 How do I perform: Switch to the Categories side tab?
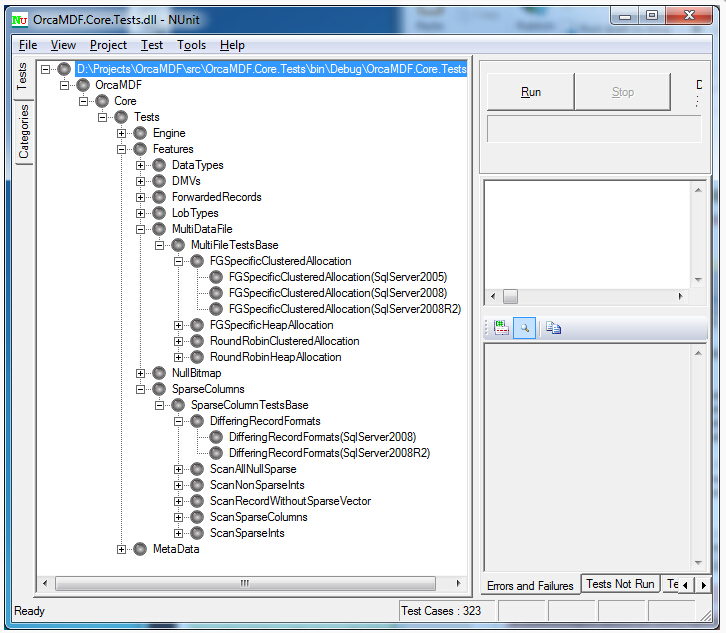pyautogui.click(x=24, y=132)
